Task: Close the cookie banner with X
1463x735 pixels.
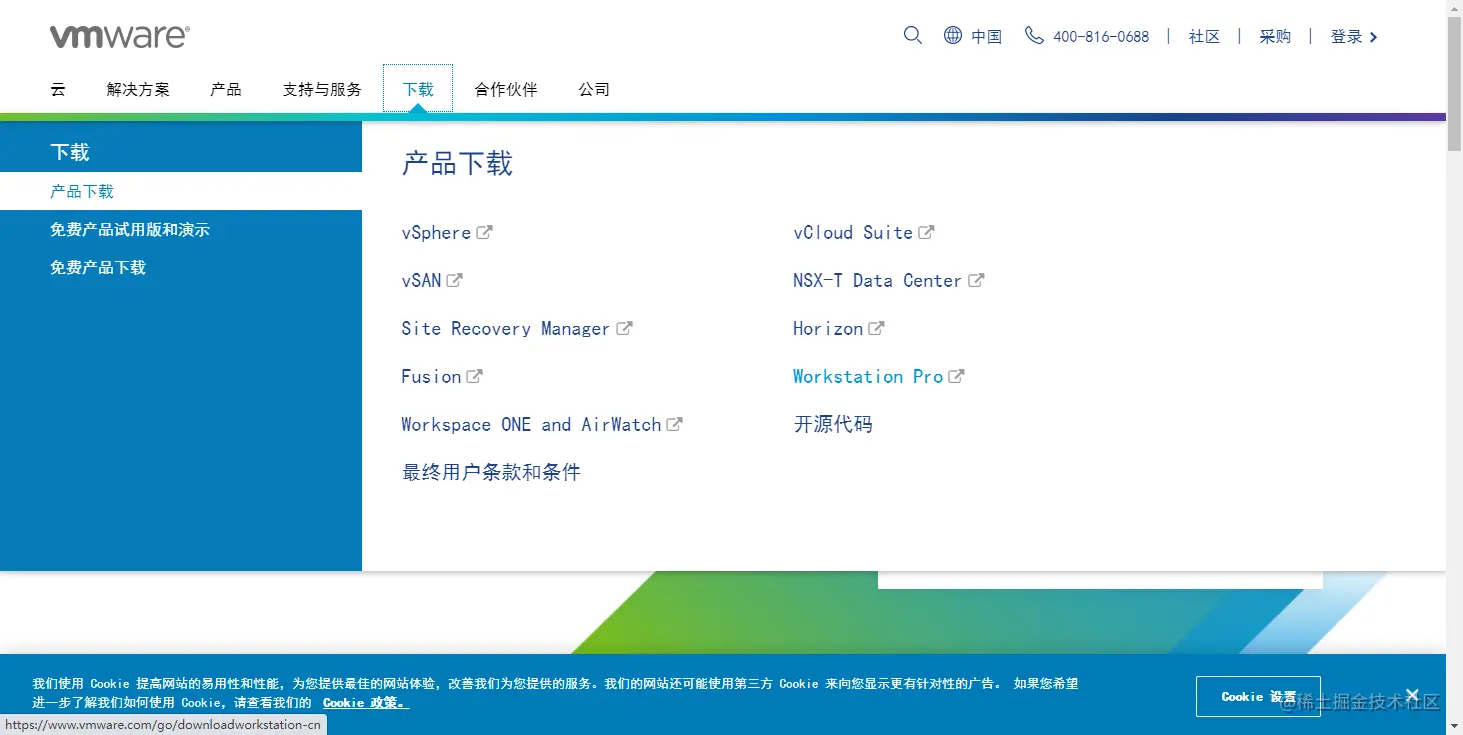Action: (1412, 695)
